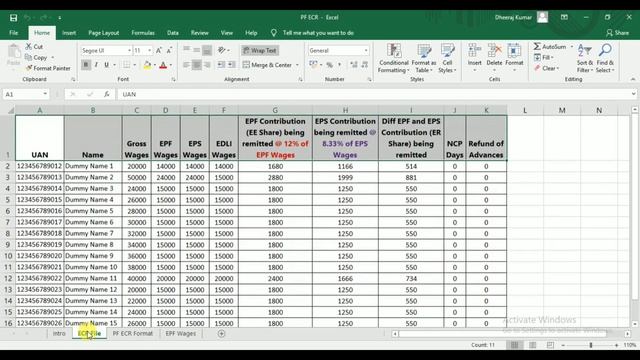The height and width of the screenshot is (360, 640).
Task: Add a new sheet with plus icon
Action: pos(221,333)
